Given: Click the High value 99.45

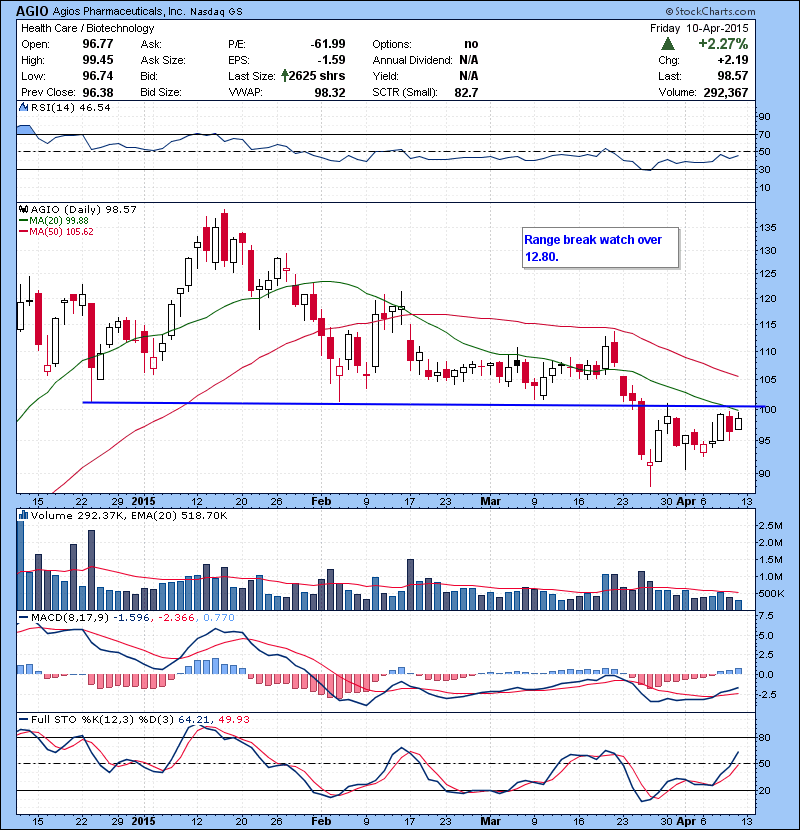Looking at the screenshot, I should click(x=98, y=60).
